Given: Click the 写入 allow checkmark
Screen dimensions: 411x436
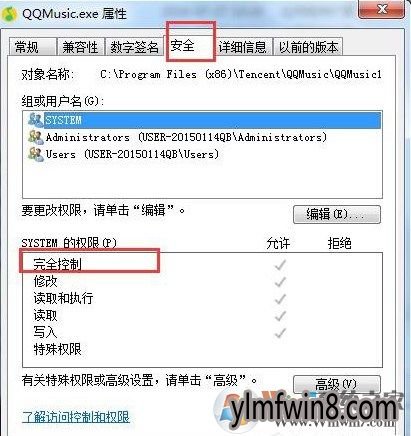Looking at the screenshot, I should (x=280, y=333).
